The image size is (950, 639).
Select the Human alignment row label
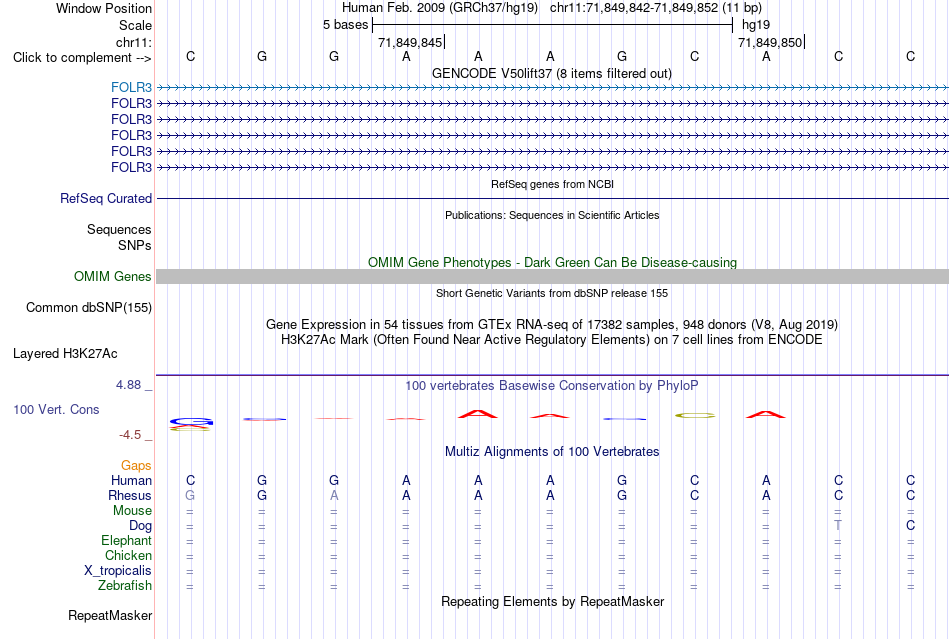[131, 480]
